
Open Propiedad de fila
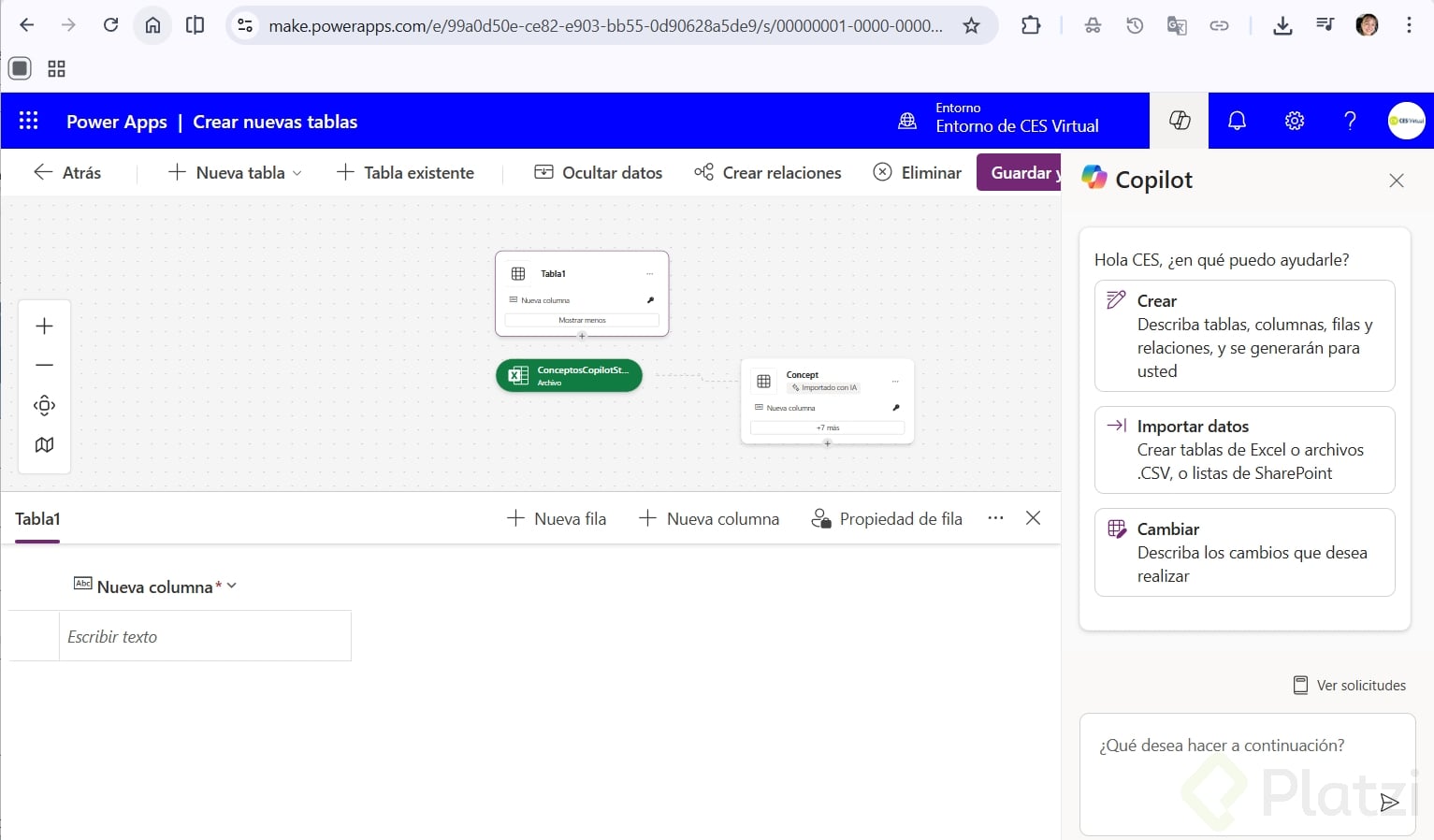point(887,519)
